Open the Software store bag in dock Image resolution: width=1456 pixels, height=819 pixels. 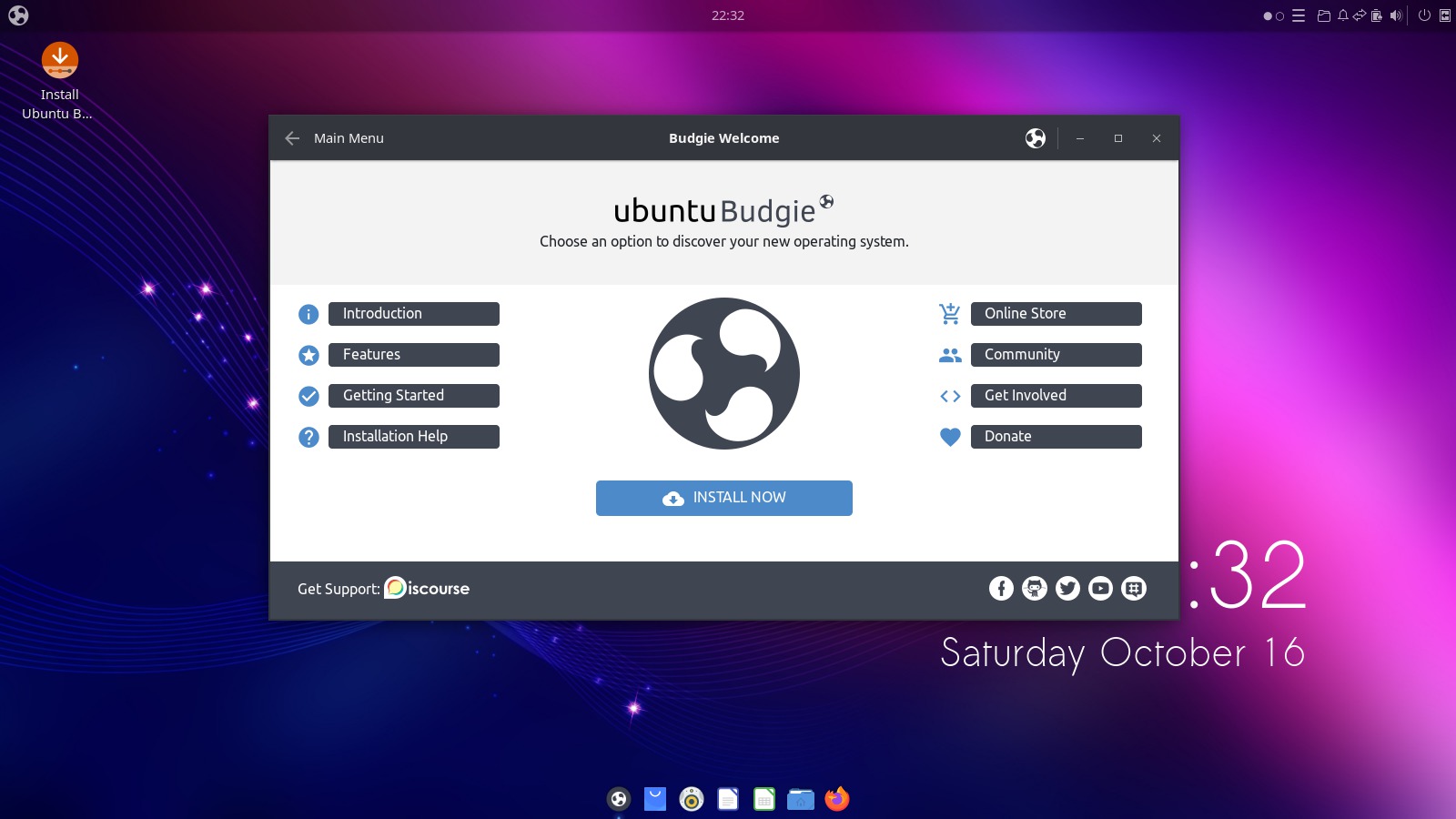click(655, 799)
